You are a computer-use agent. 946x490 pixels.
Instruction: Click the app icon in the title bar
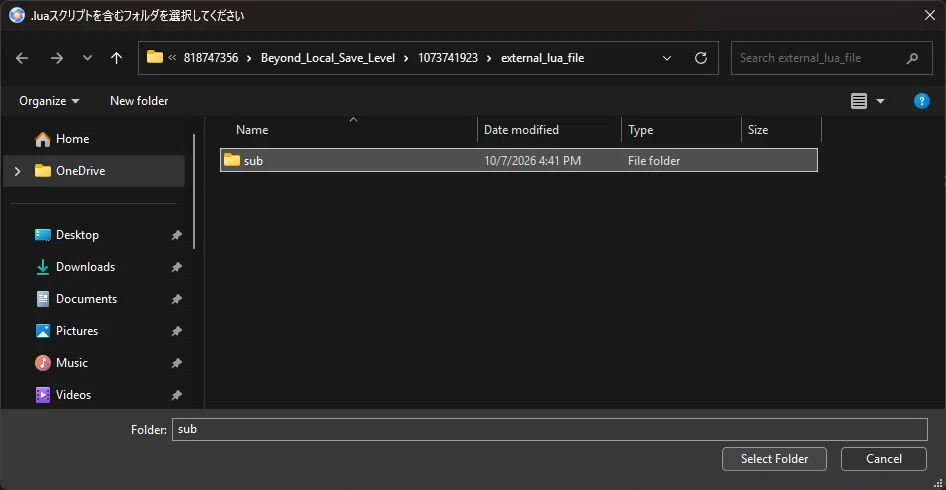(17, 16)
